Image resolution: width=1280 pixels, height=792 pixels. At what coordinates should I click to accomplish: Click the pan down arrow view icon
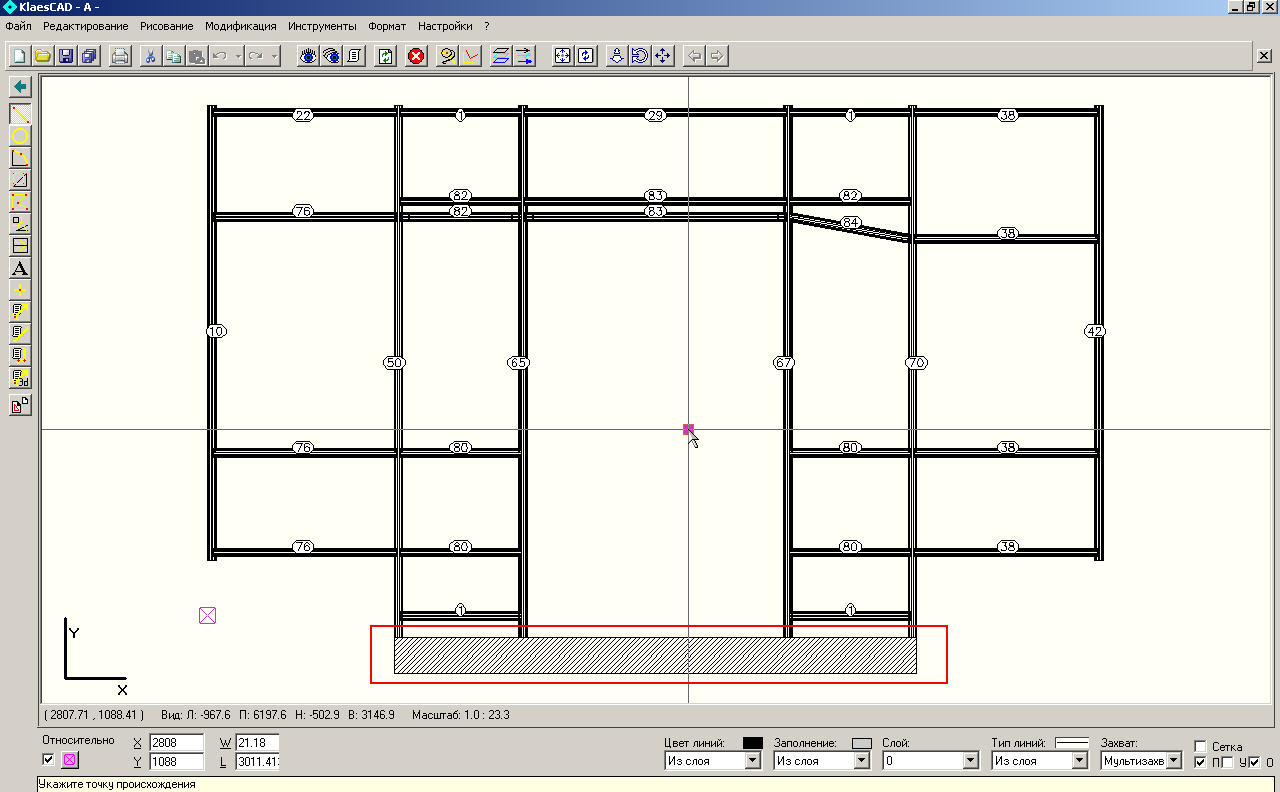point(617,56)
